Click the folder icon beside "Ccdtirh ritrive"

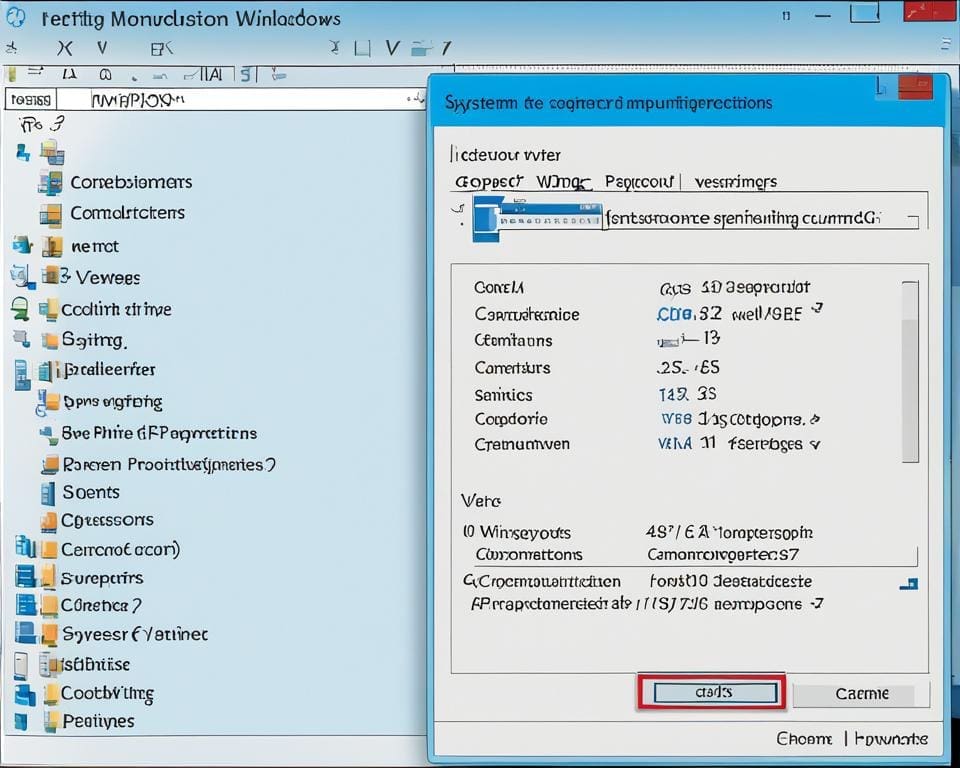(48, 309)
